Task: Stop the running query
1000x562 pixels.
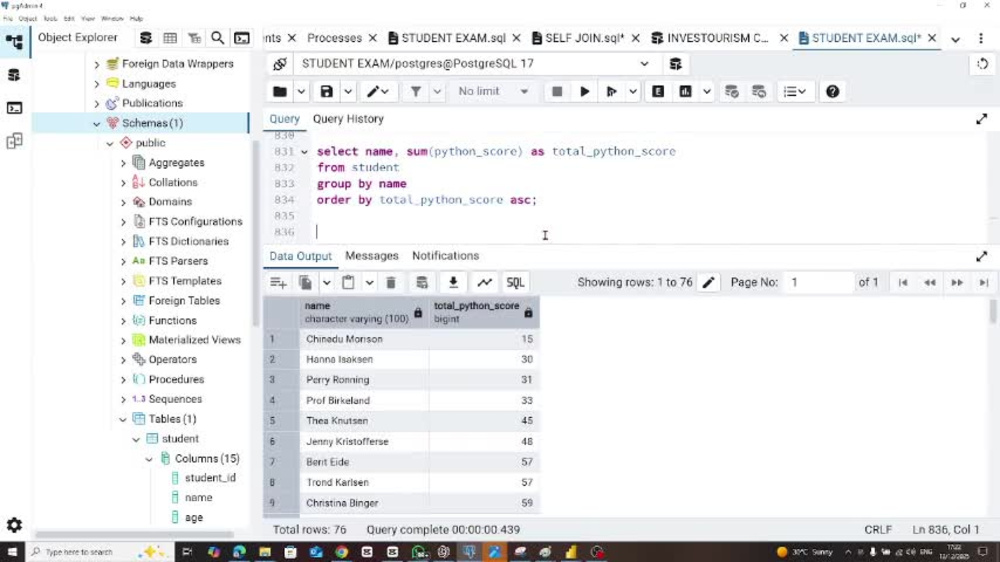Action: click(557, 92)
